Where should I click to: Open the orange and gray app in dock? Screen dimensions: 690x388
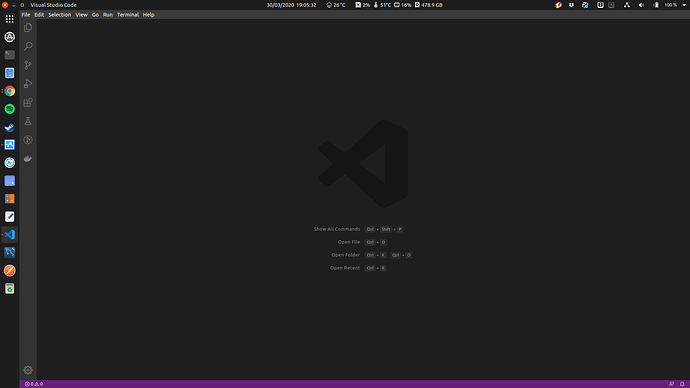(10, 199)
